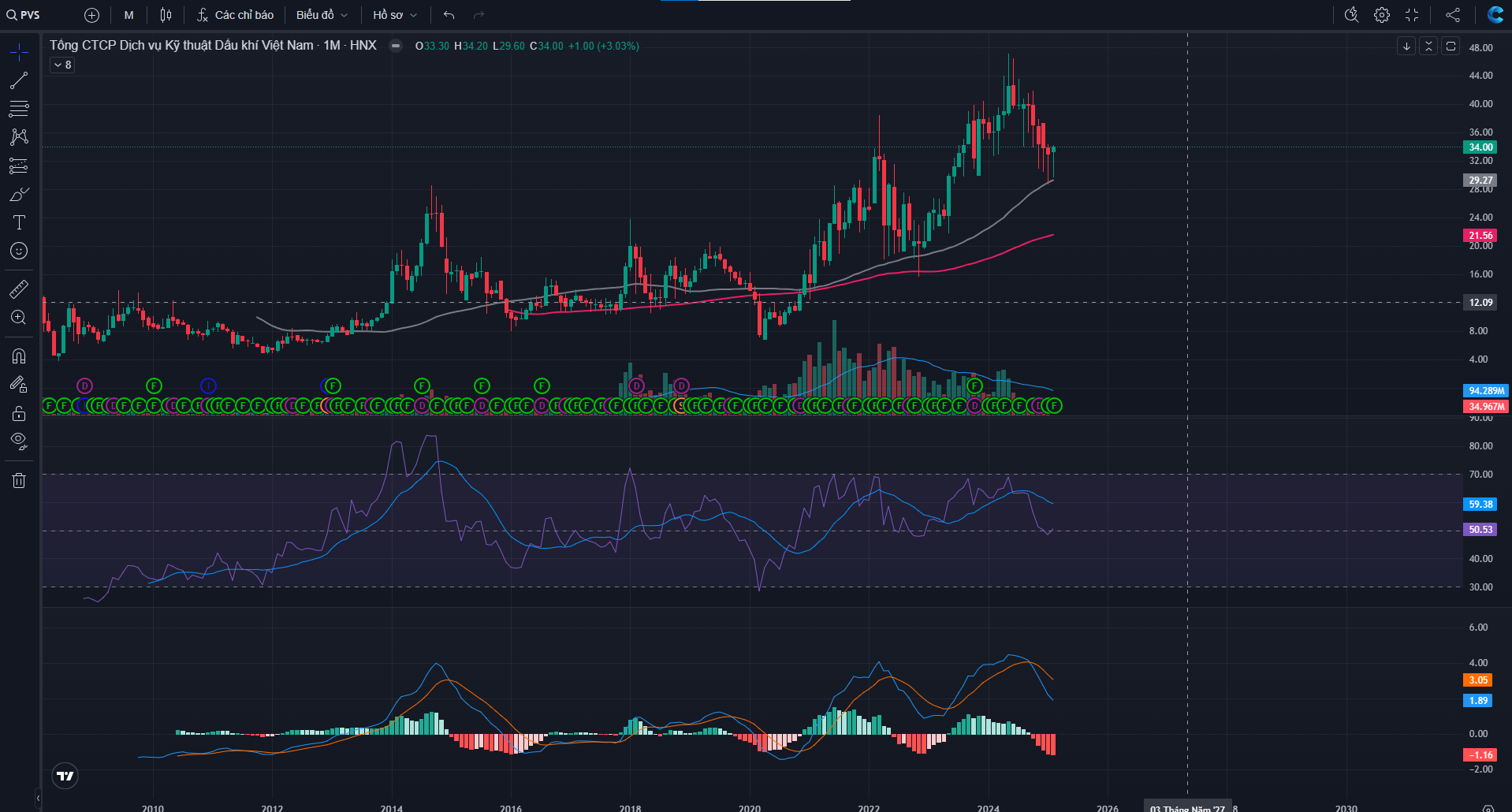Maximize the price pane
Image resolution: width=1512 pixels, height=812 pixels.
pyautogui.click(x=1451, y=46)
